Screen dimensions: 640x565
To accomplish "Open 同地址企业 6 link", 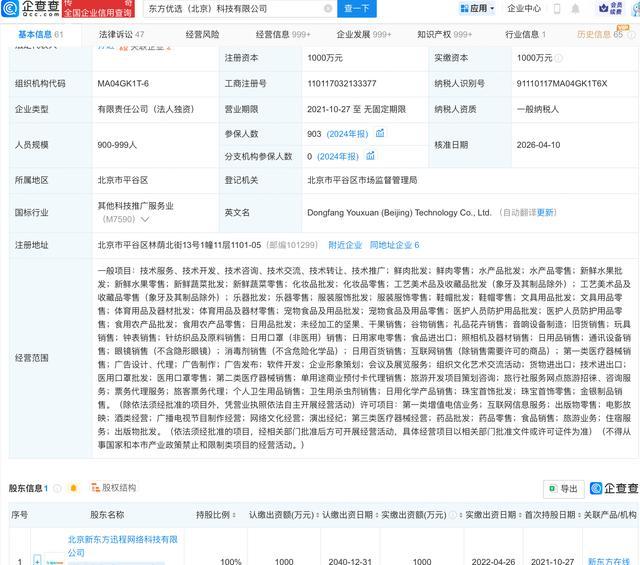I will point(394,245).
